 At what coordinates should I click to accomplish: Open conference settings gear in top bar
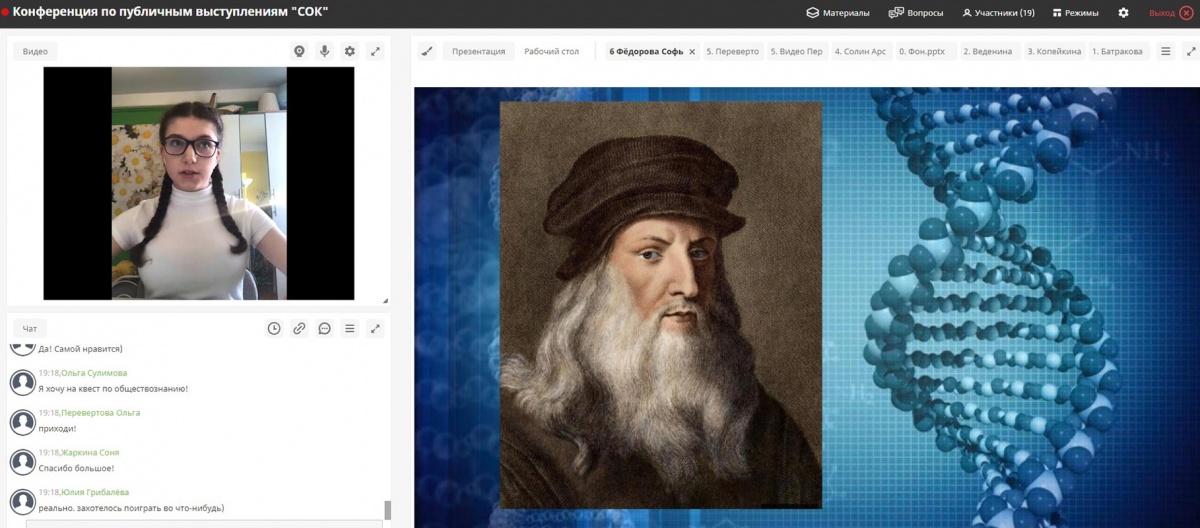tap(1123, 13)
